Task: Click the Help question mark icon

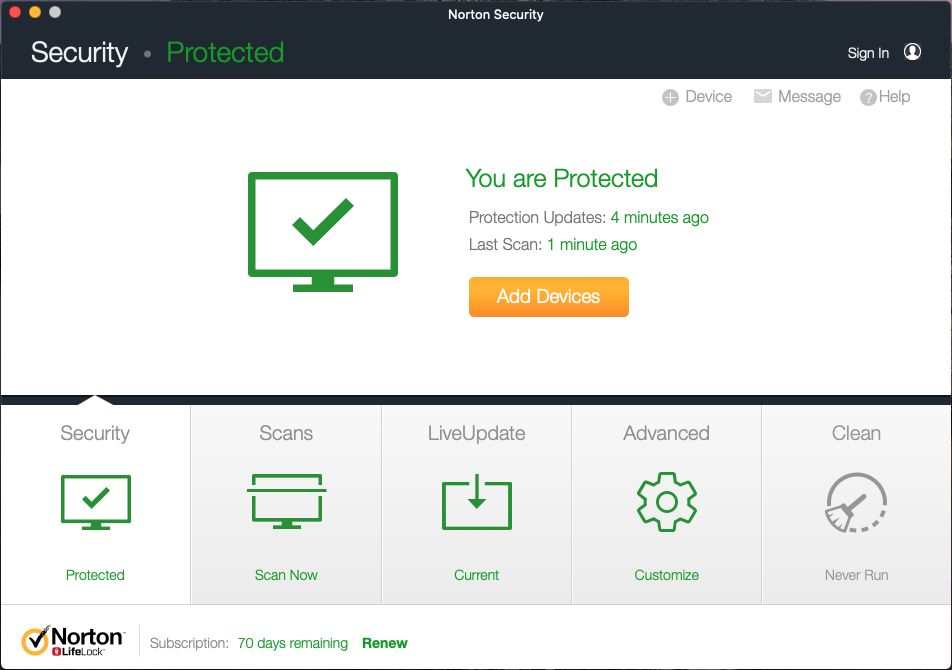Action: click(x=868, y=97)
